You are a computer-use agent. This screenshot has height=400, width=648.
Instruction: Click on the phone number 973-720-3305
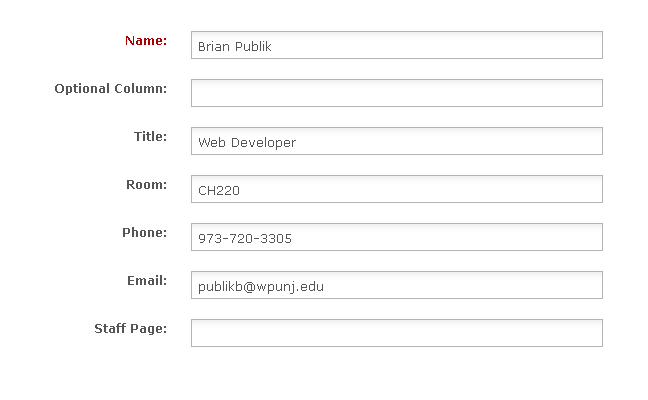pos(245,238)
